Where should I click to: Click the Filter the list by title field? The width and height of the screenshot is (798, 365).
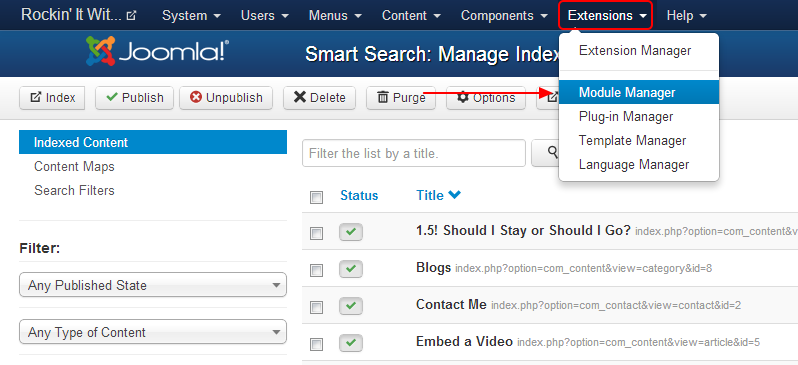[x=414, y=153]
